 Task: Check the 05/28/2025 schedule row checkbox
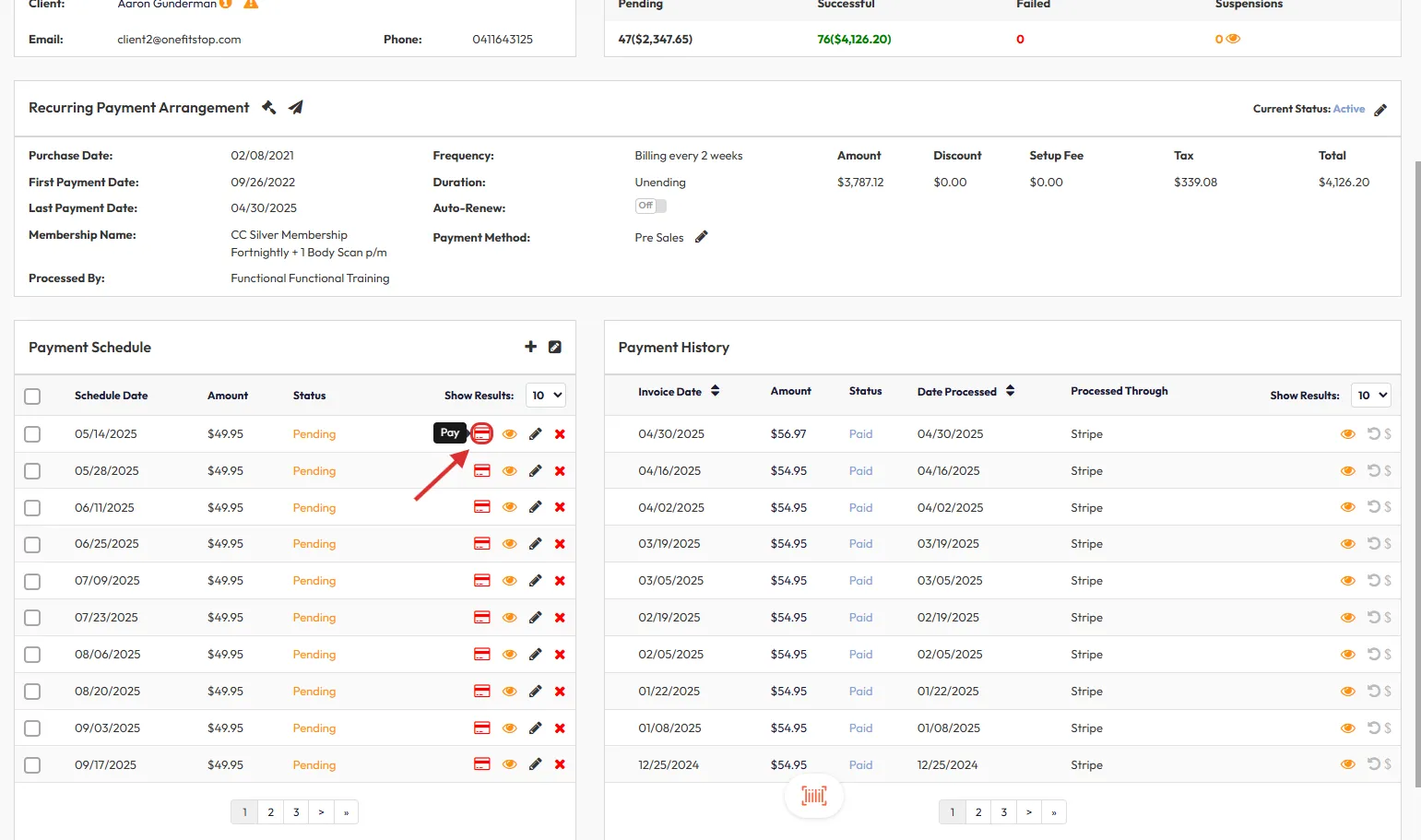(x=32, y=471)
